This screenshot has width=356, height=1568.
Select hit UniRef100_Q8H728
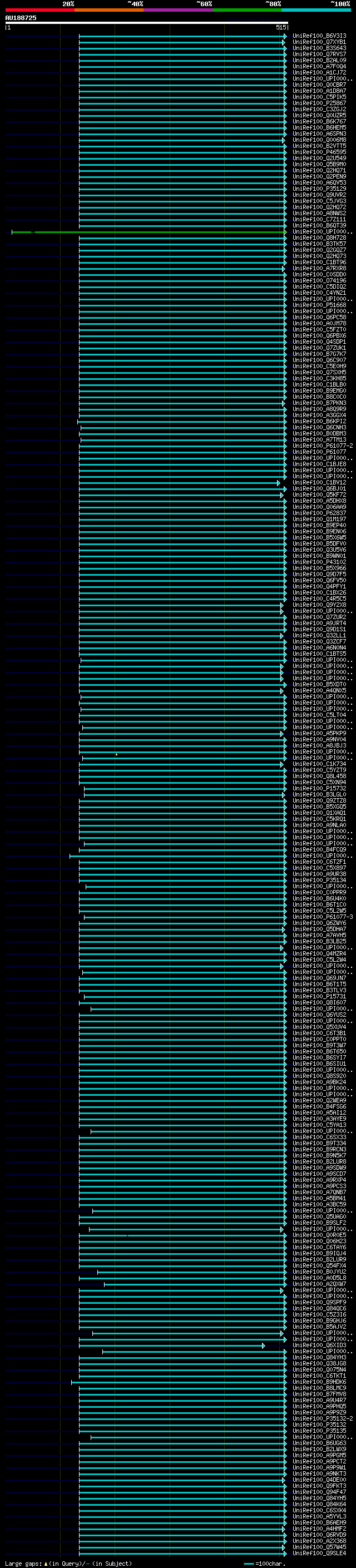tap(319, 238)
